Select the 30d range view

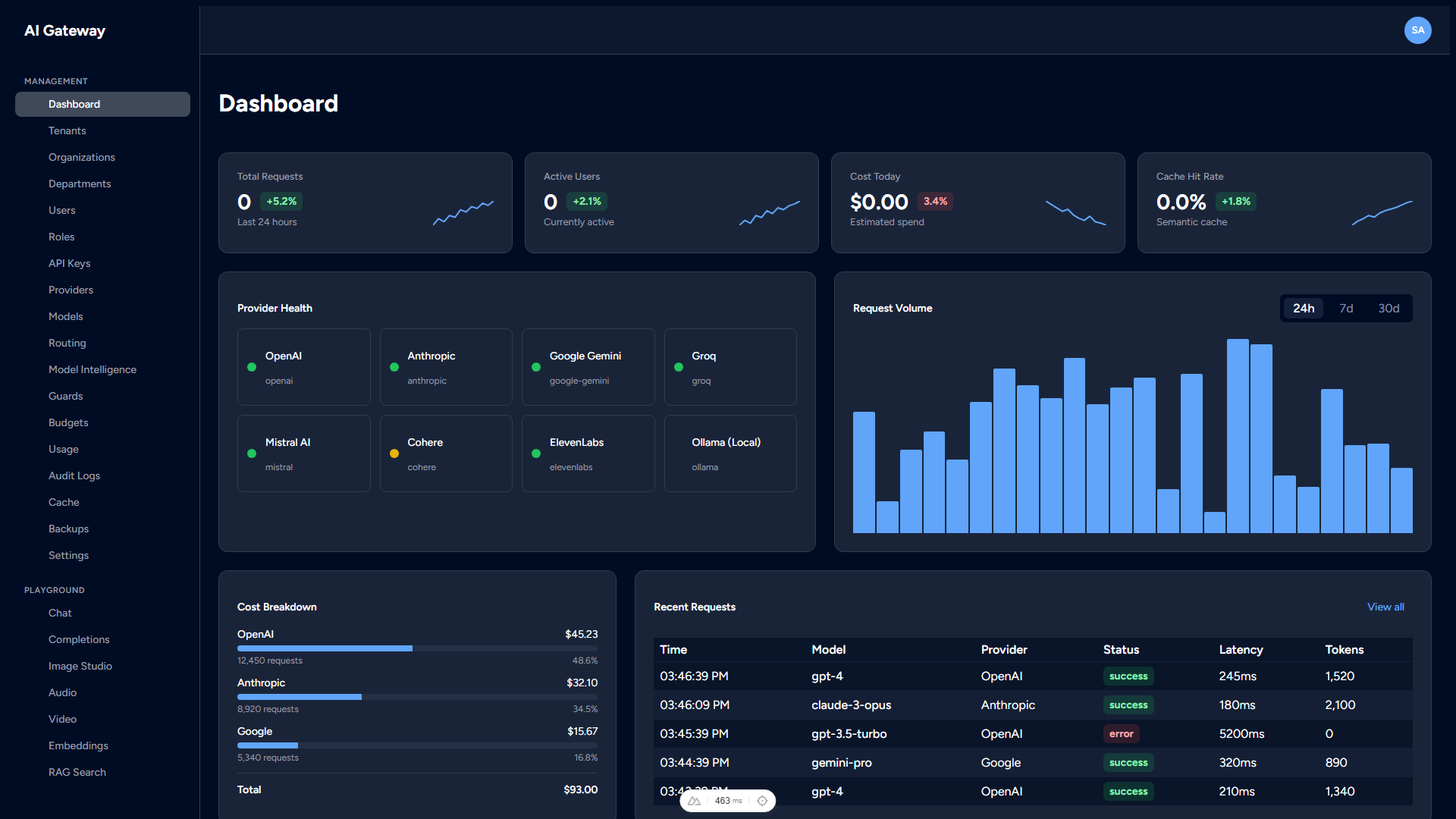tap(1388, 308)
